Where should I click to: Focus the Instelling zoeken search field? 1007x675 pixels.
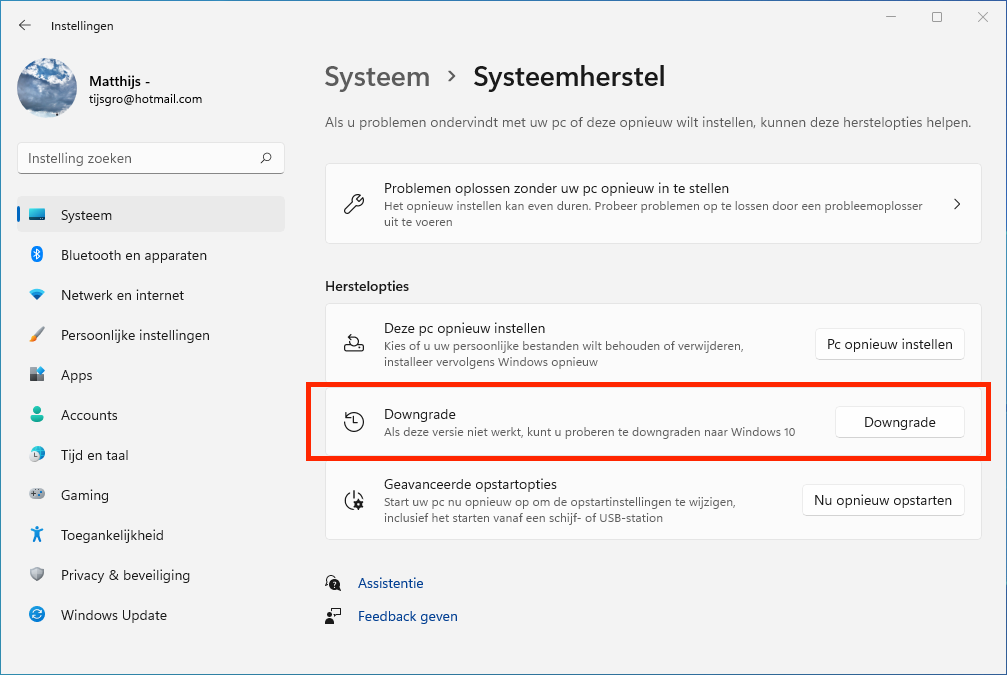140,158
